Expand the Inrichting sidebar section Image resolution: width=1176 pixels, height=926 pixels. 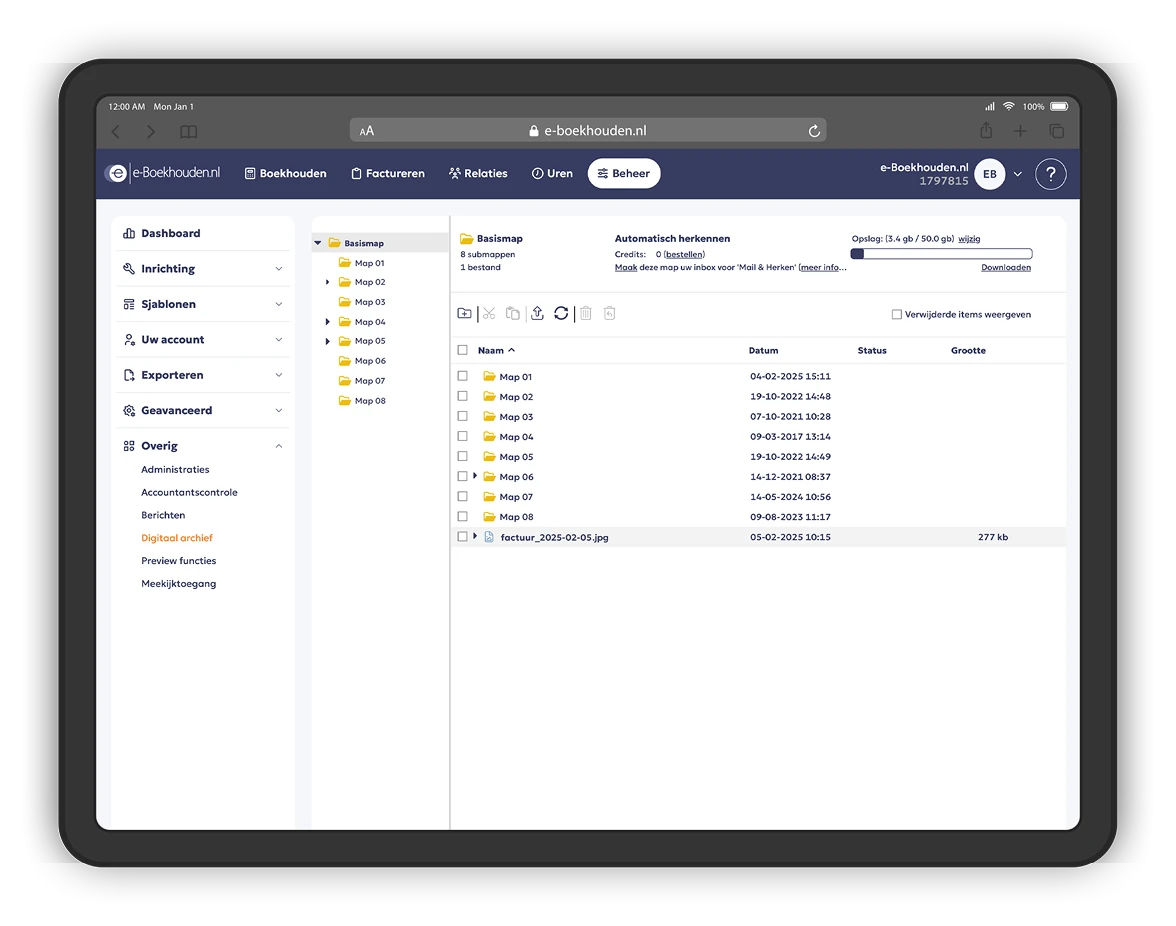202,268
